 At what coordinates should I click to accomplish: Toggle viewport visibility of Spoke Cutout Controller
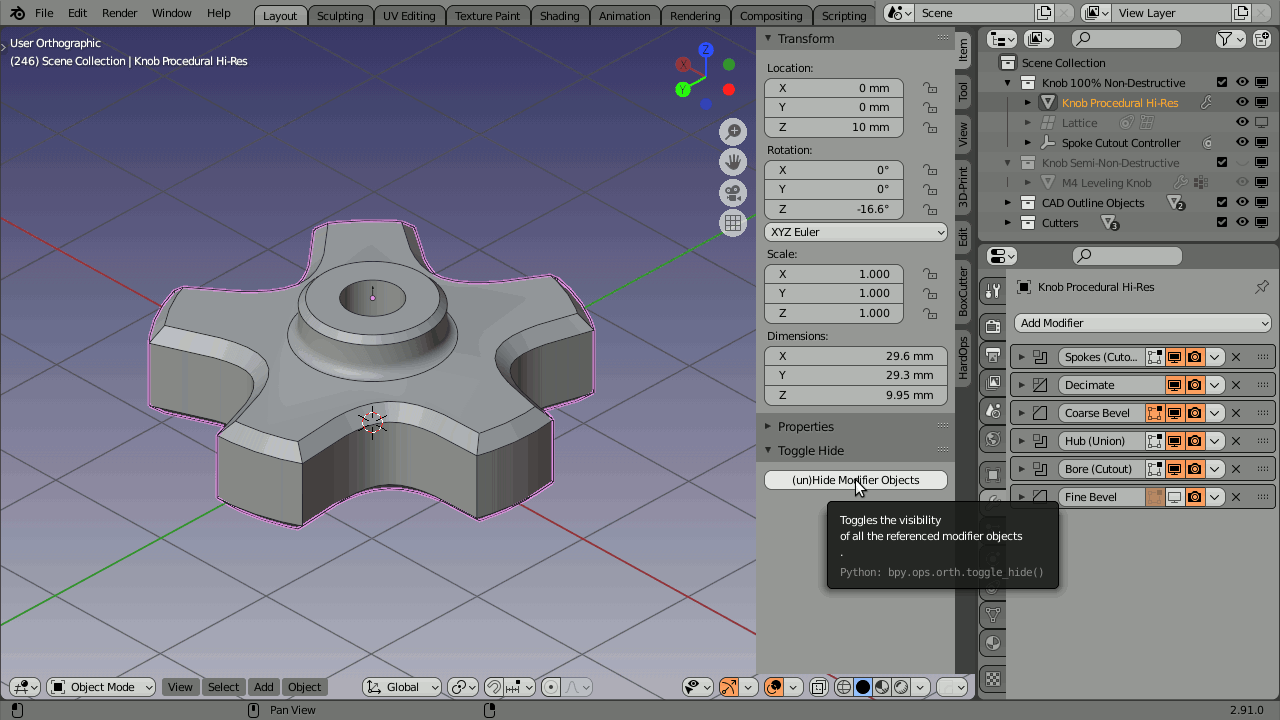point(1241,142)
